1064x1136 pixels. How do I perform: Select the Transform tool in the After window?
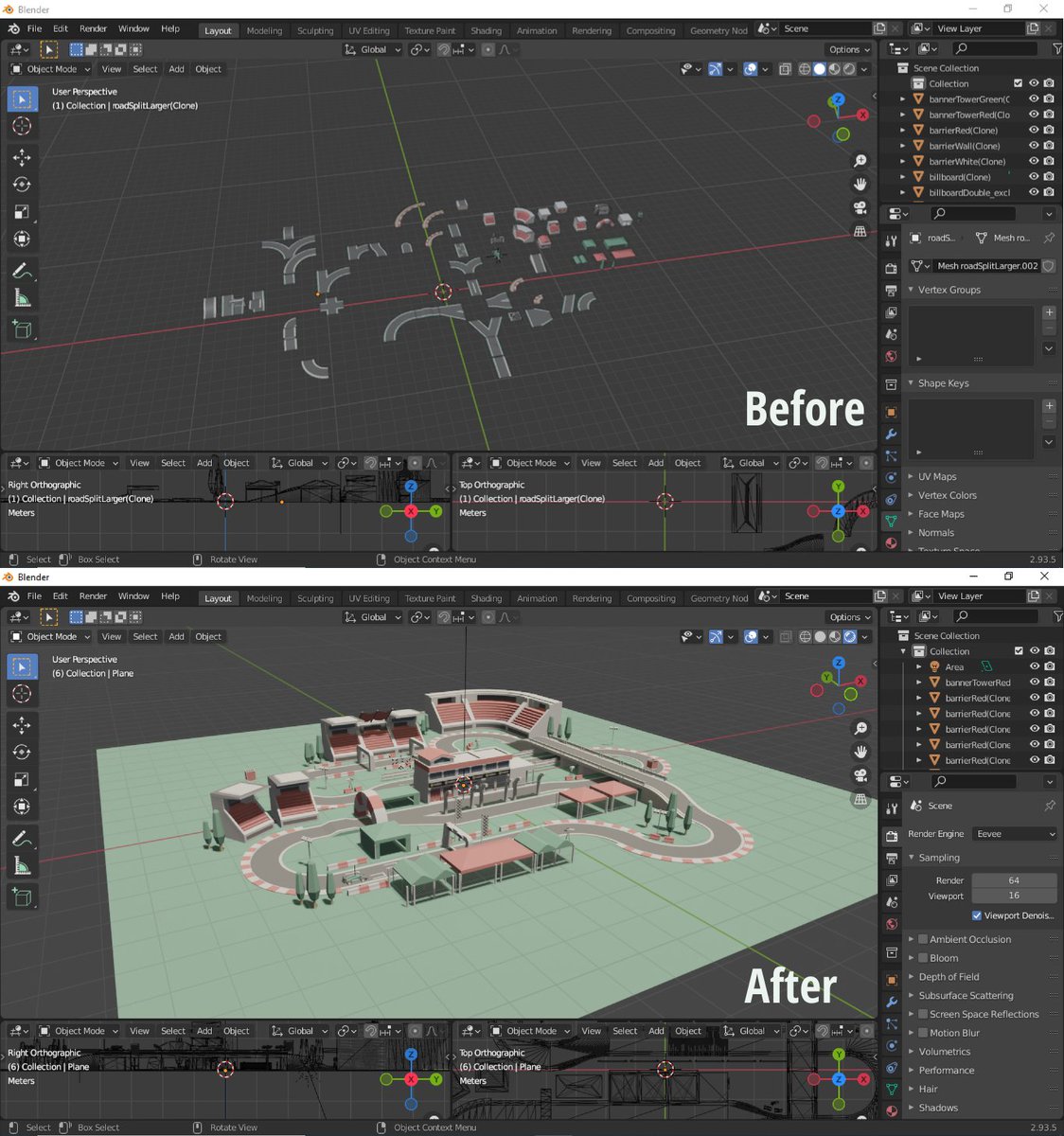(22, 808)
